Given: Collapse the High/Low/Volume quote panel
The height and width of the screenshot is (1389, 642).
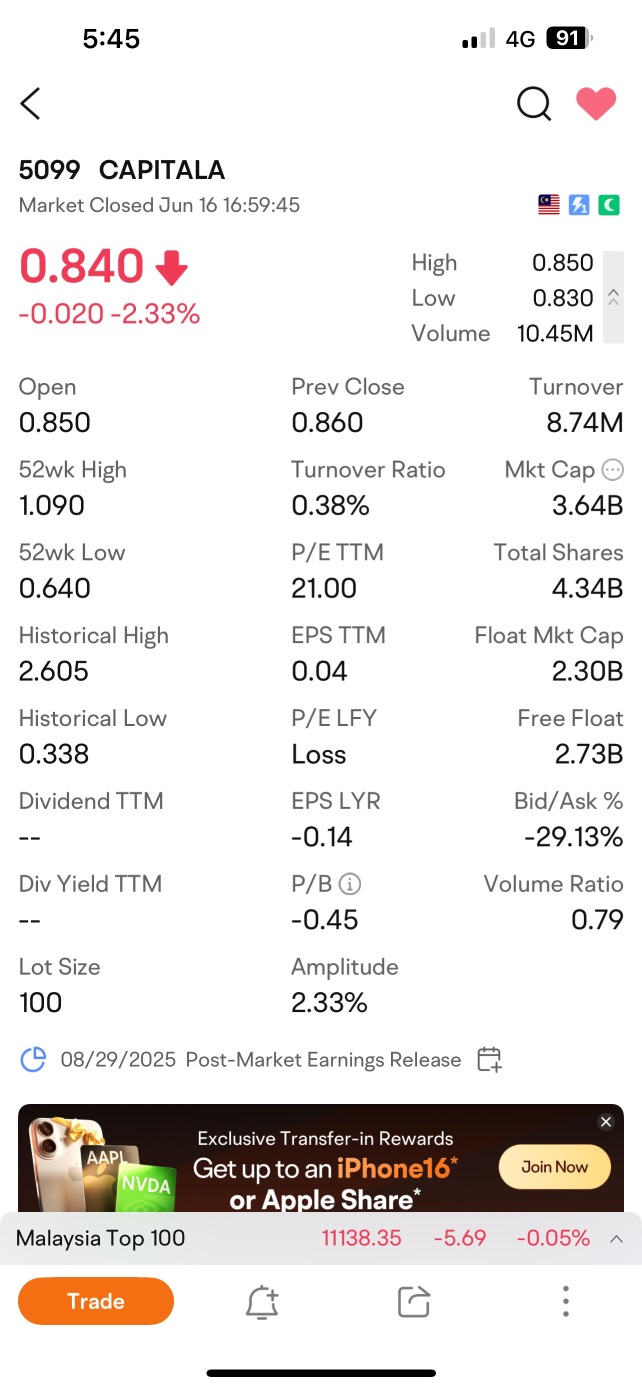Looking at the screenshot, I should (614, 297).
